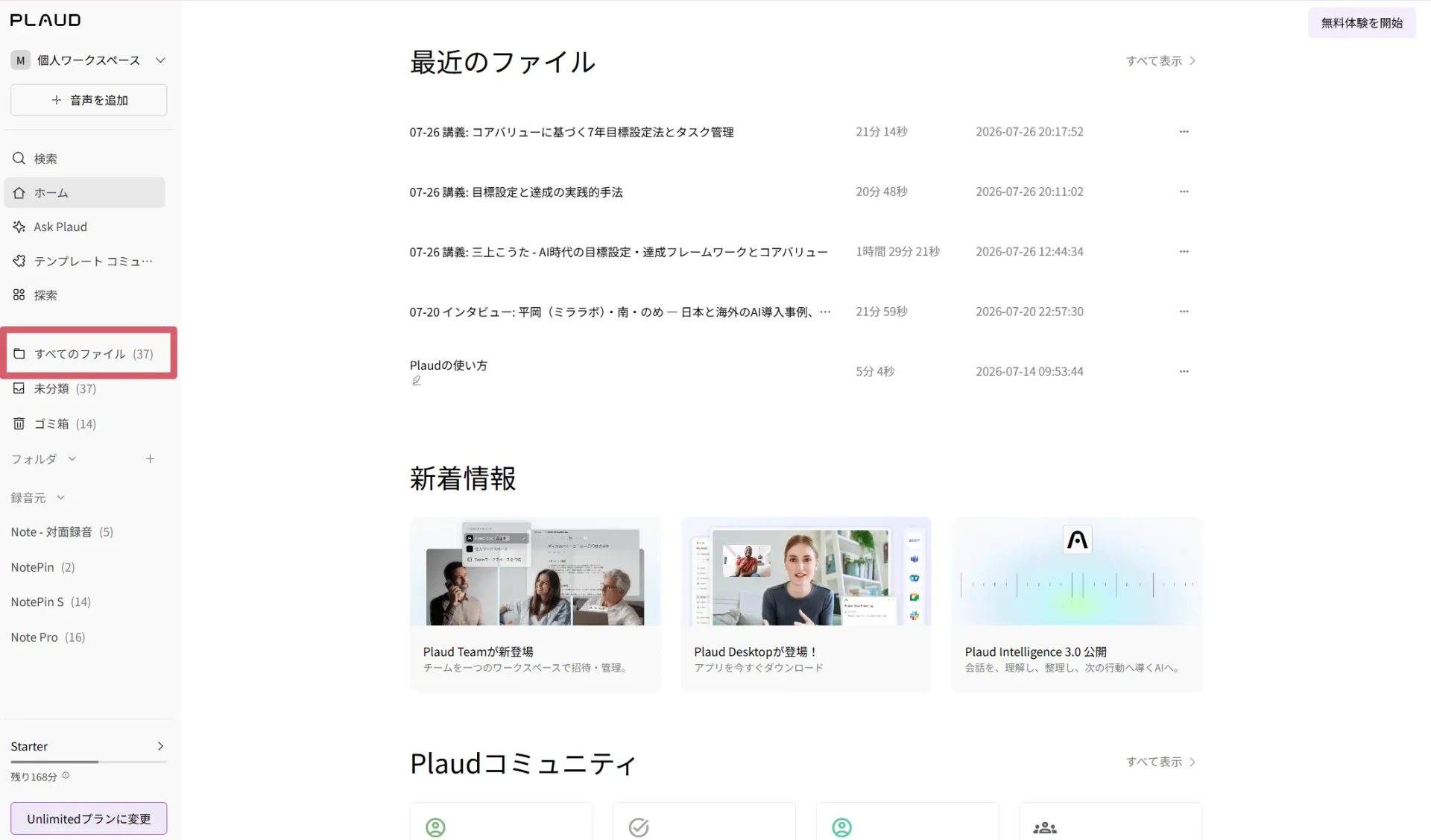Expand the 個人ワークスペース workspace dropdown
The image size is (1431, 840).
coord(160,60)
